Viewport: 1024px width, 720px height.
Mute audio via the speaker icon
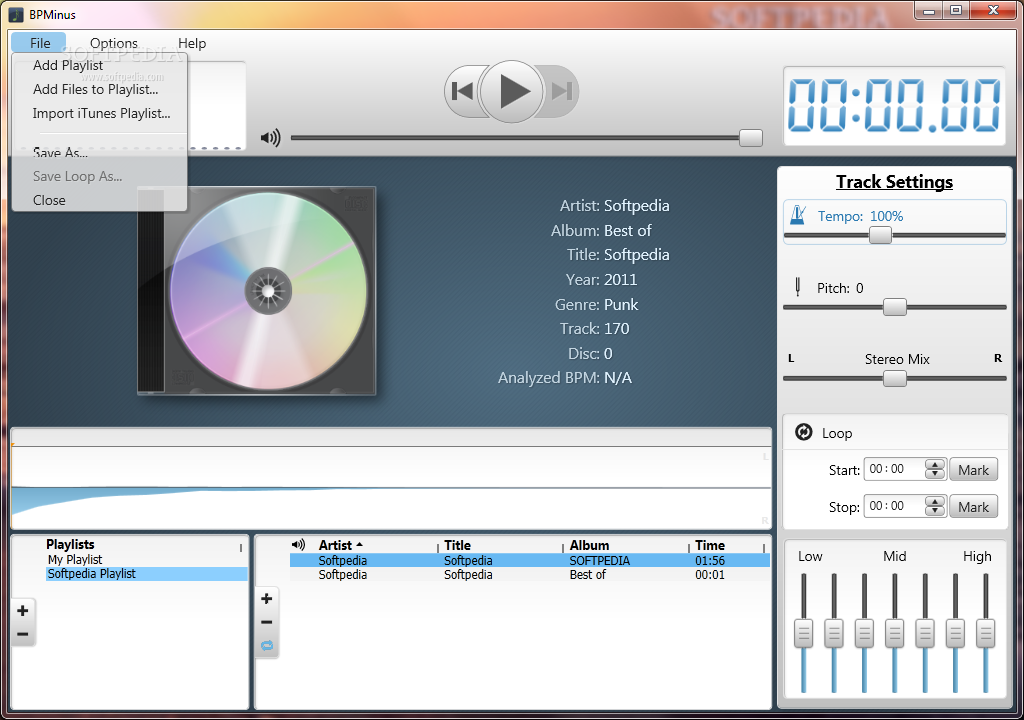pyautogui.click(x=270, y=138)
